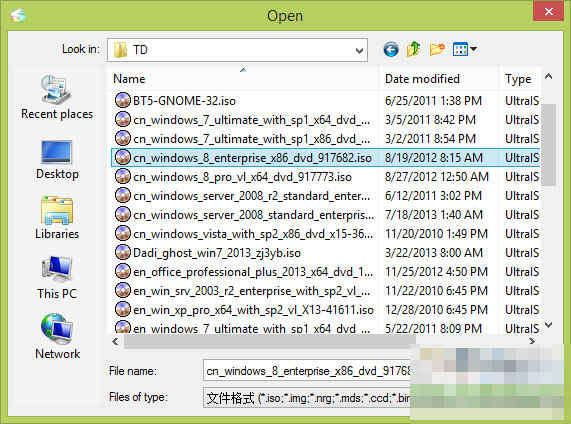Open Libraries in the places sidebar
The image size is (571, 424).
coord(57,218)
